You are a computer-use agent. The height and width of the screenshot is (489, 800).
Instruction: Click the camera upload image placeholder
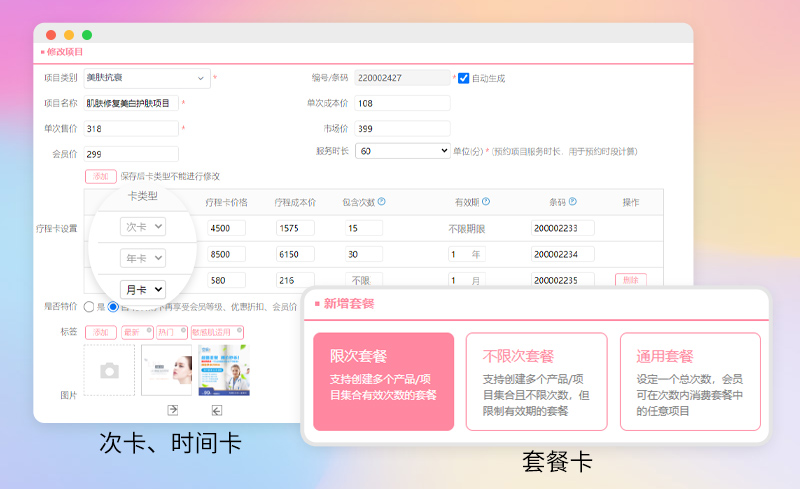click(x=109, y=370)
